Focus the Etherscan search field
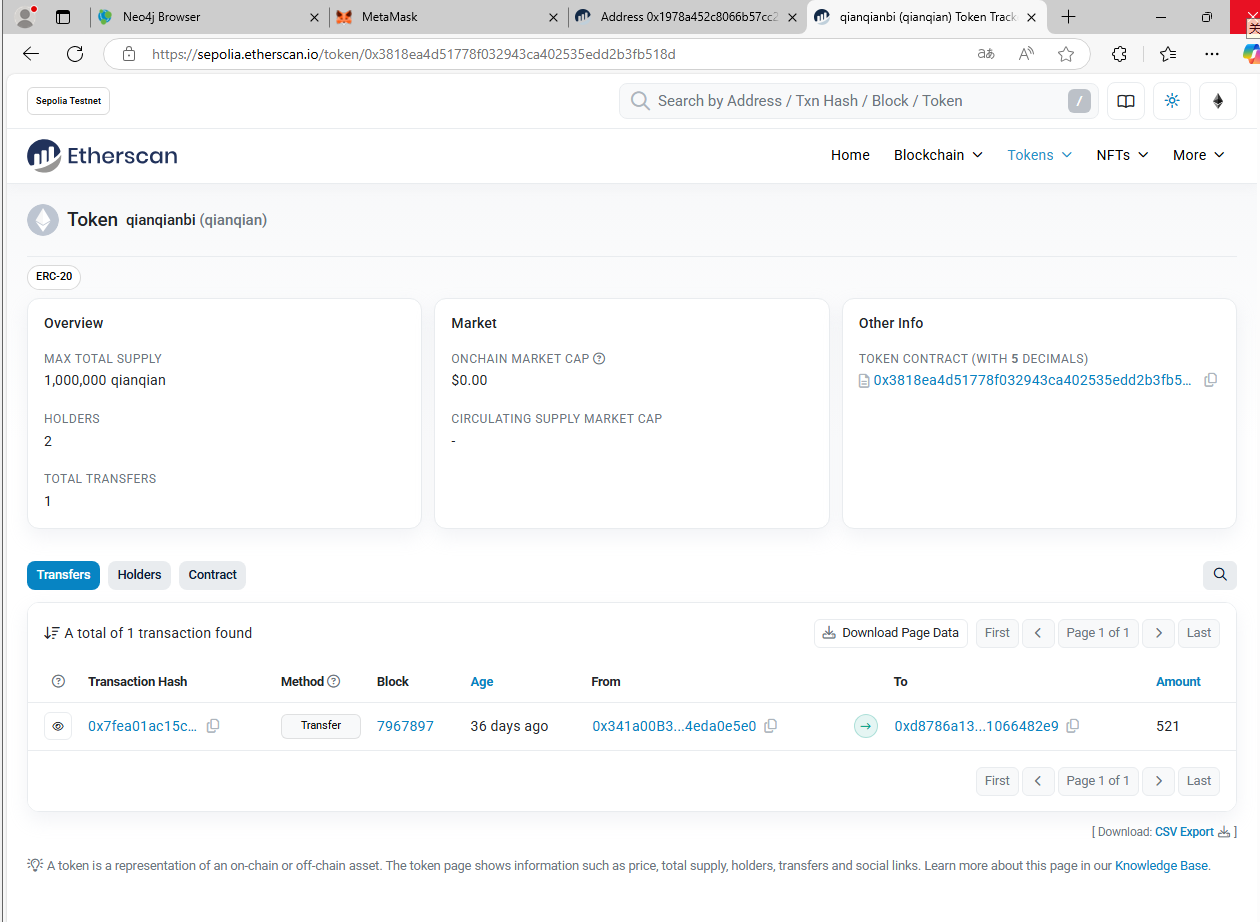Image resolution: width=1260 pixels, height=922 pixels. tap(859, 101)
